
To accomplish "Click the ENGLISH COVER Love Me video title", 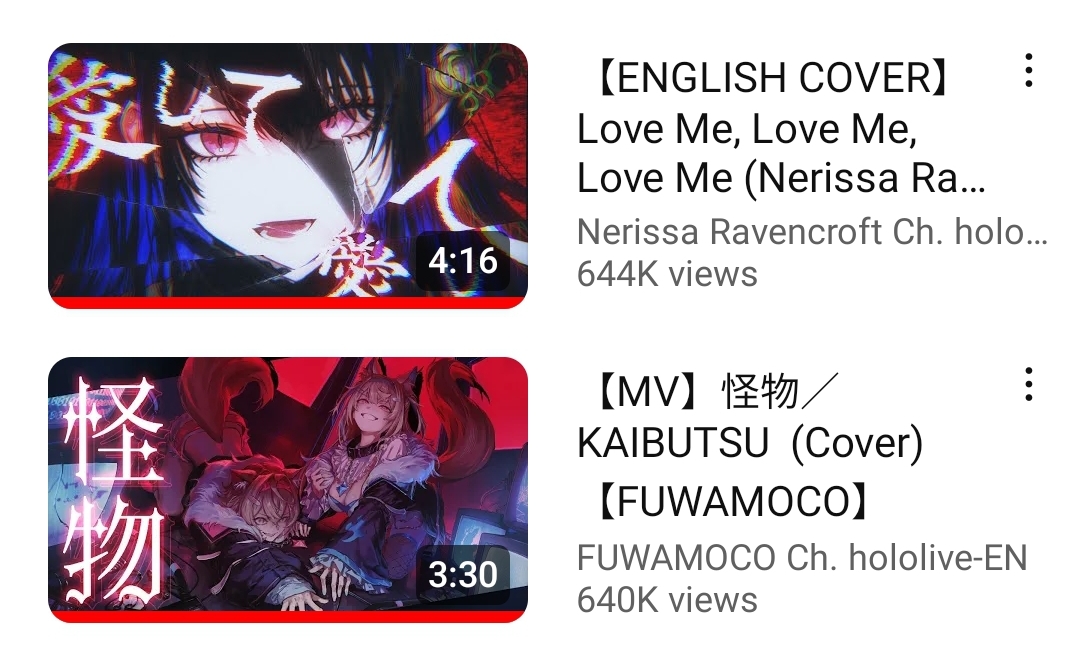I will click(x=782, y=127).
